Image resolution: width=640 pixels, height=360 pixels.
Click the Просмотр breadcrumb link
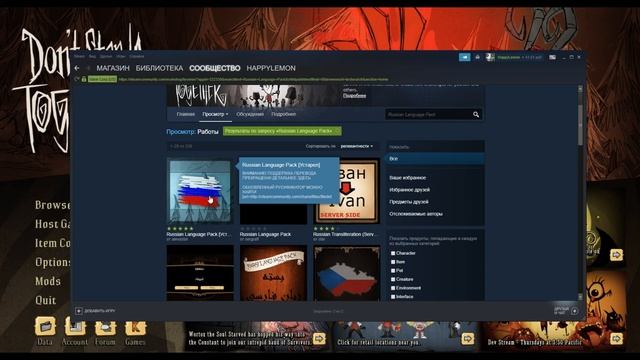coord(181,131)
